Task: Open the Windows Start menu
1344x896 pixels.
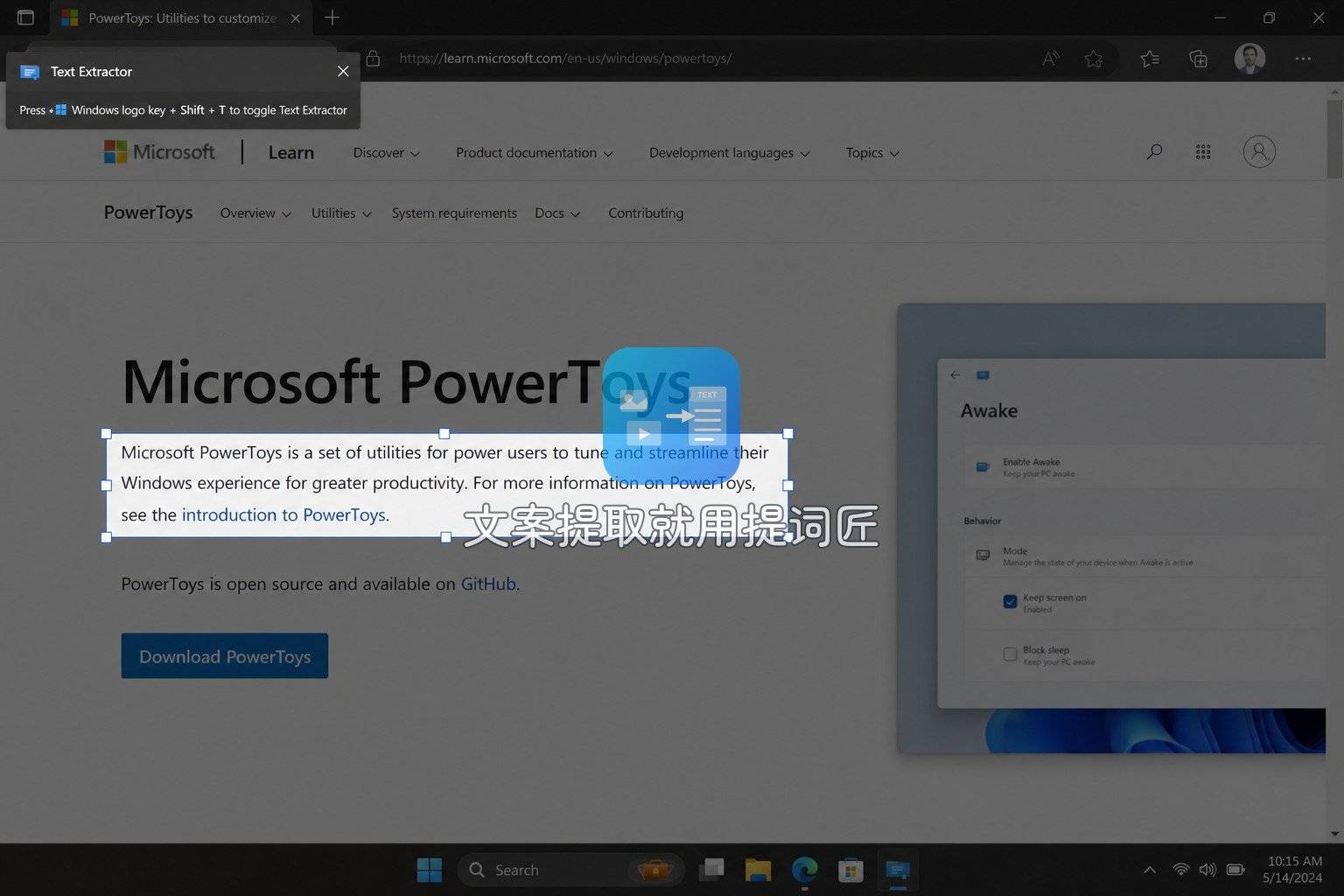Action: coord(430,870)
